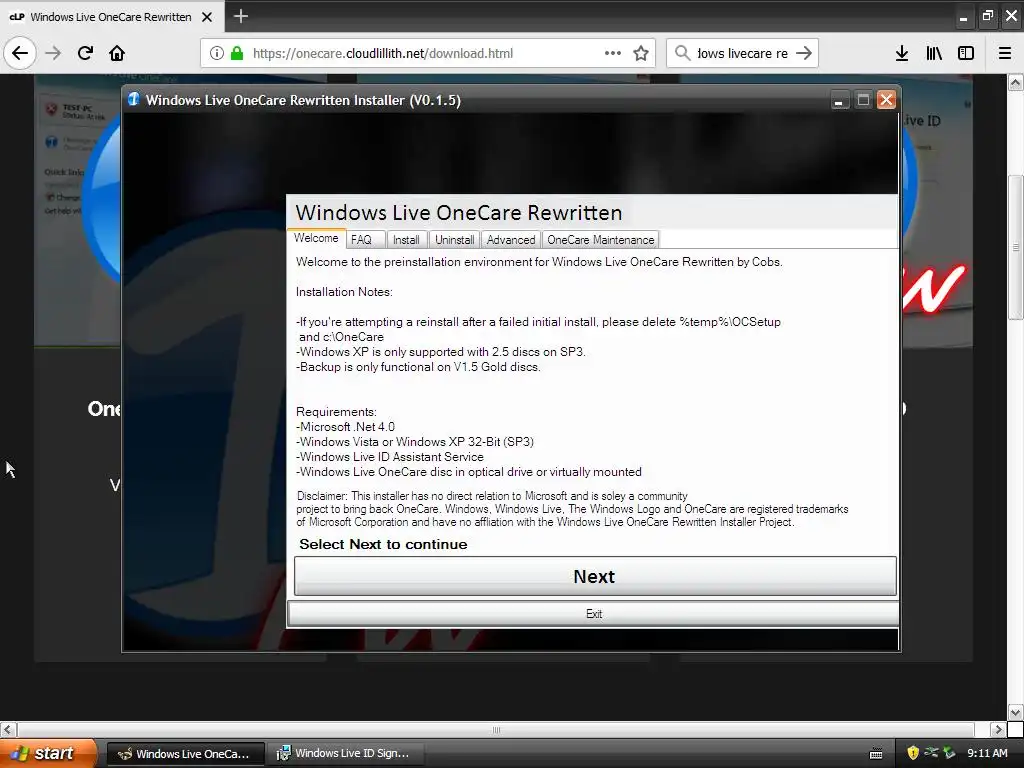Switch to the Advanced tab
The height and width of the screenshot is (768, 1024).
tap(511, 240)
